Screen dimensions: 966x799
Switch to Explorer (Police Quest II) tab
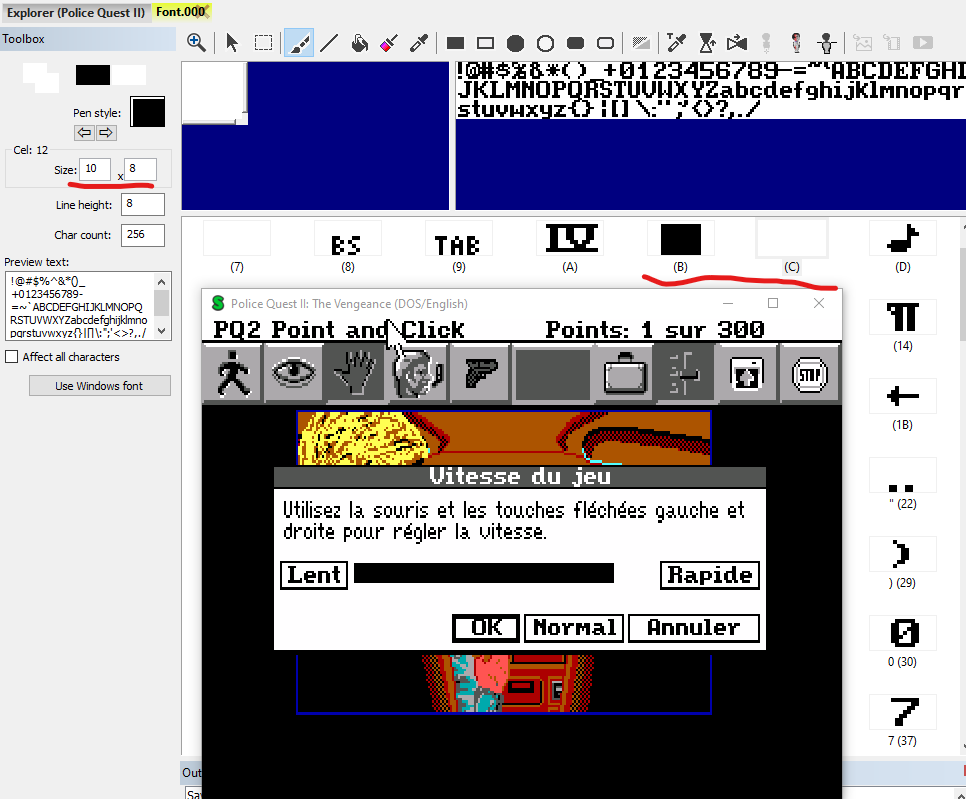[76, 12]
